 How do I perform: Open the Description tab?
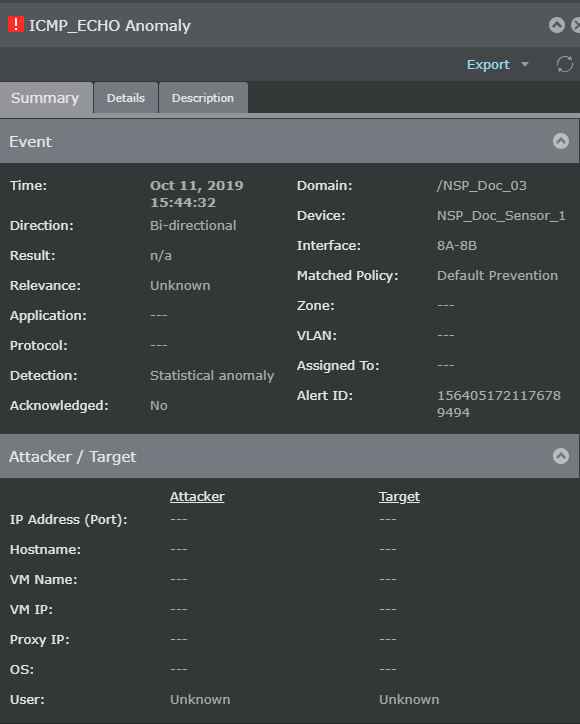[203, 98]
